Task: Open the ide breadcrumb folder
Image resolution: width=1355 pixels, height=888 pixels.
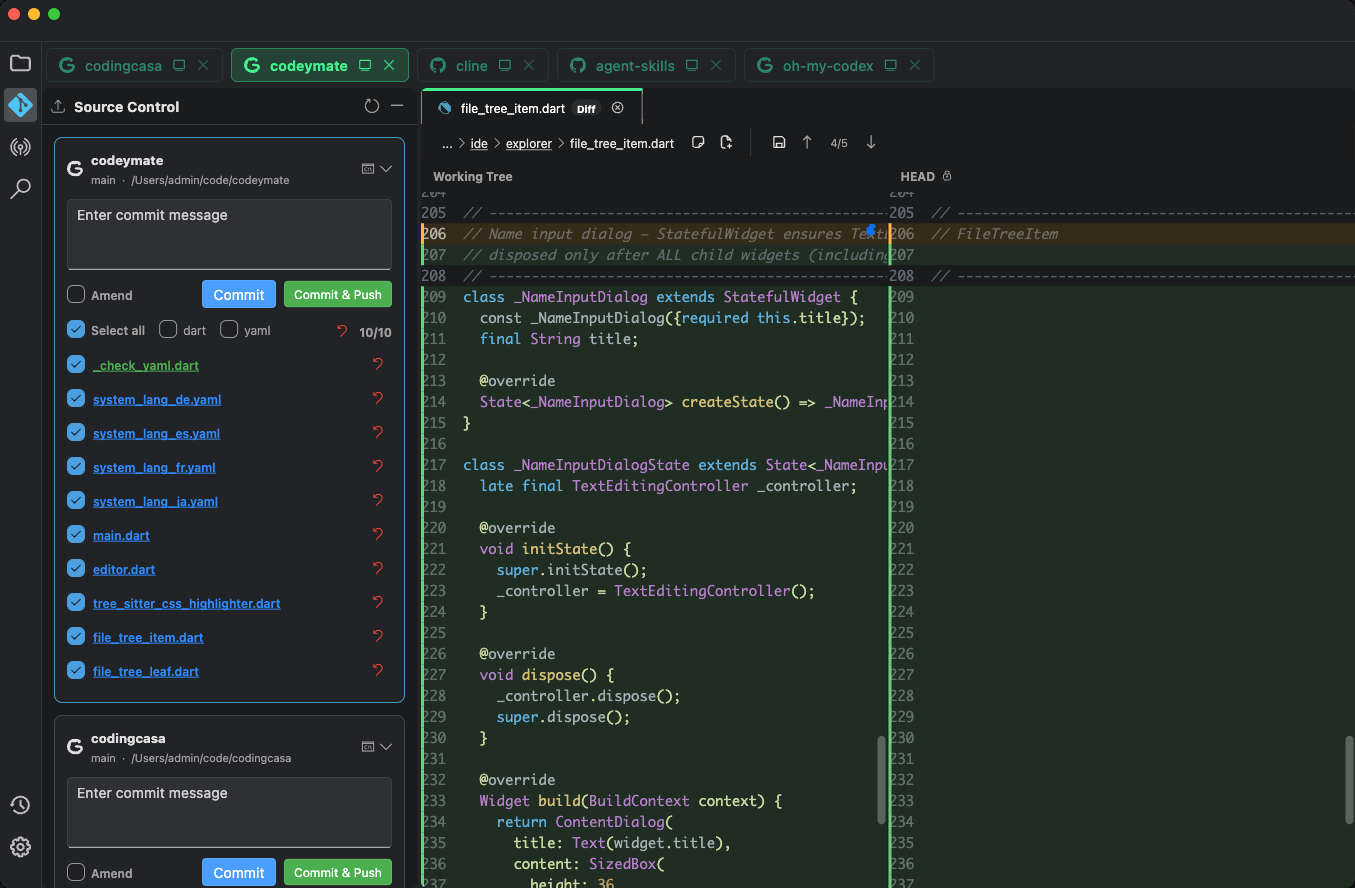Action: [479, 144]
